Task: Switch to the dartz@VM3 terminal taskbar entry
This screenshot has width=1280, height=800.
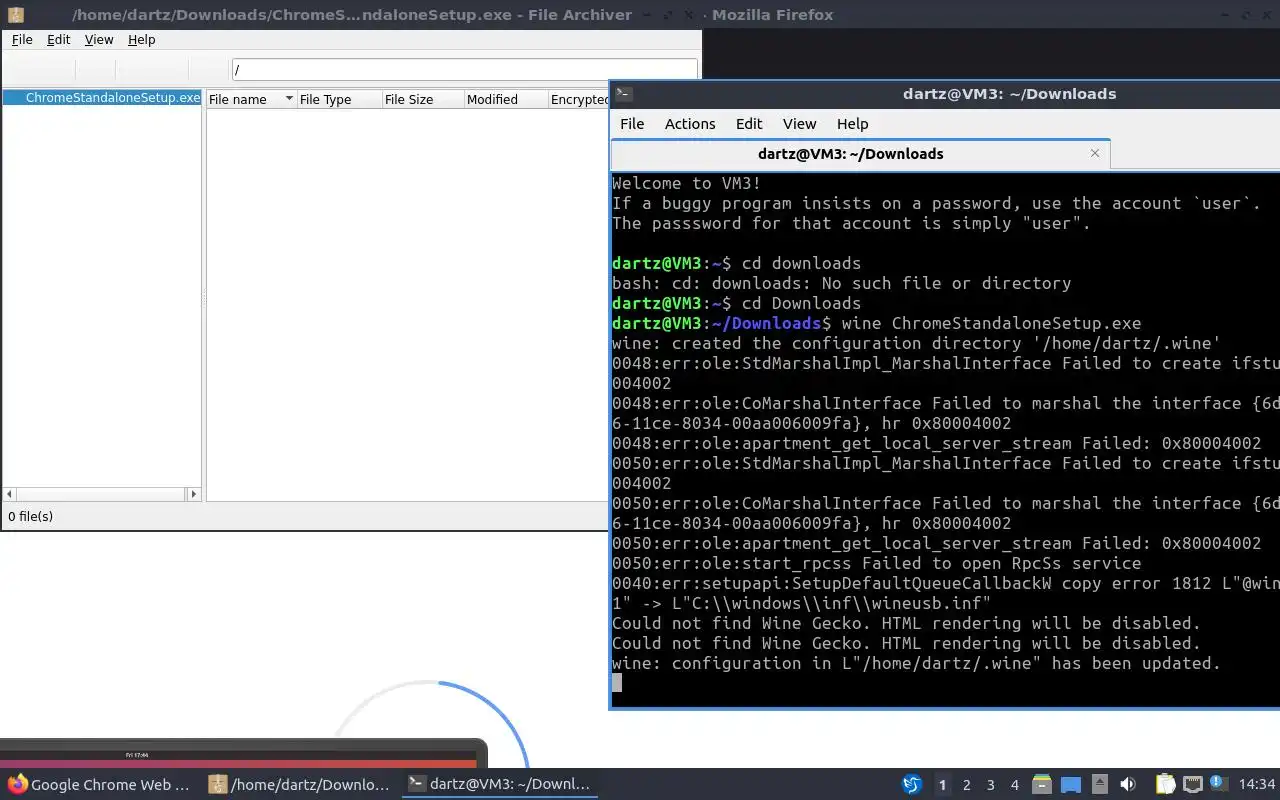Action: pos(500,784)
